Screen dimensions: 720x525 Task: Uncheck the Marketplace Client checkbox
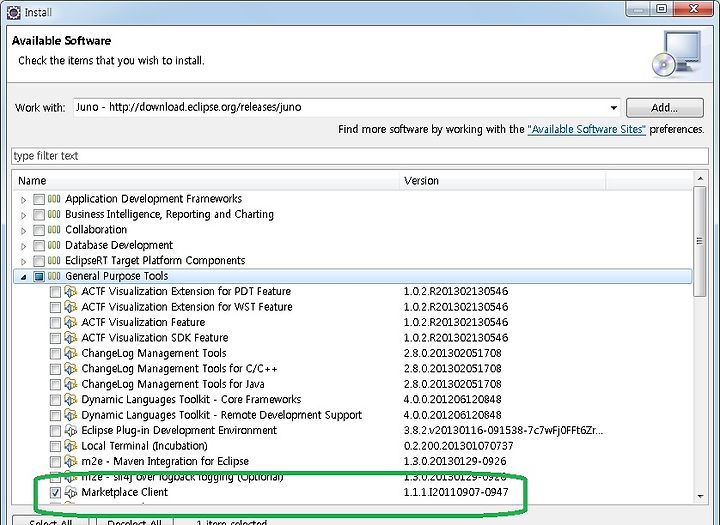click(x=55, y=493)
